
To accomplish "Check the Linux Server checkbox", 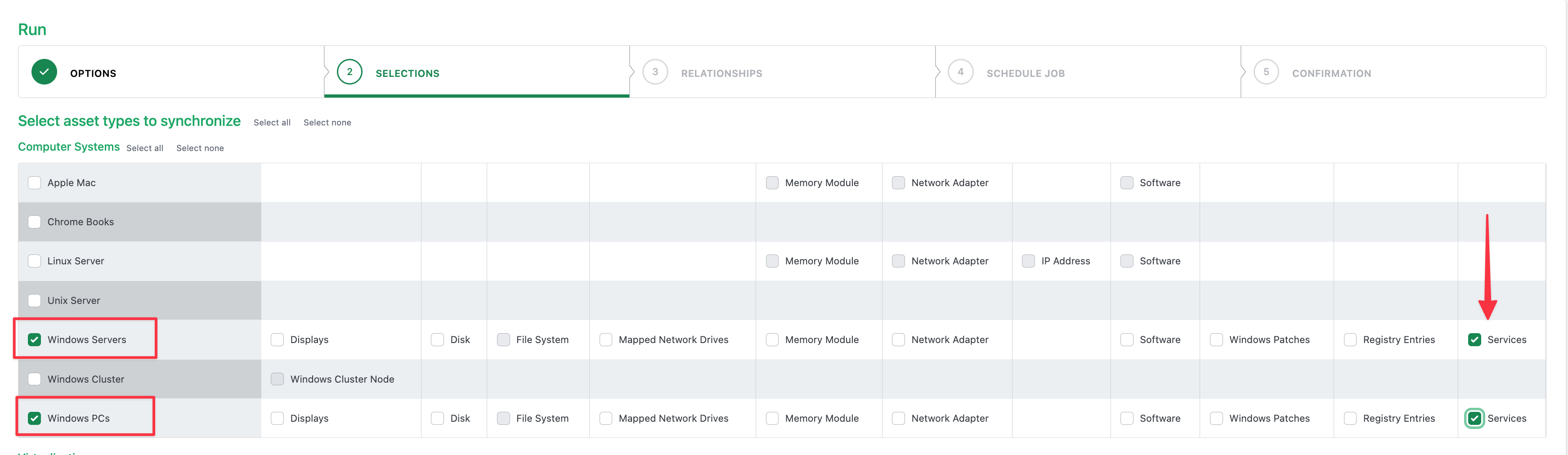I will click(x=35, y=261).
